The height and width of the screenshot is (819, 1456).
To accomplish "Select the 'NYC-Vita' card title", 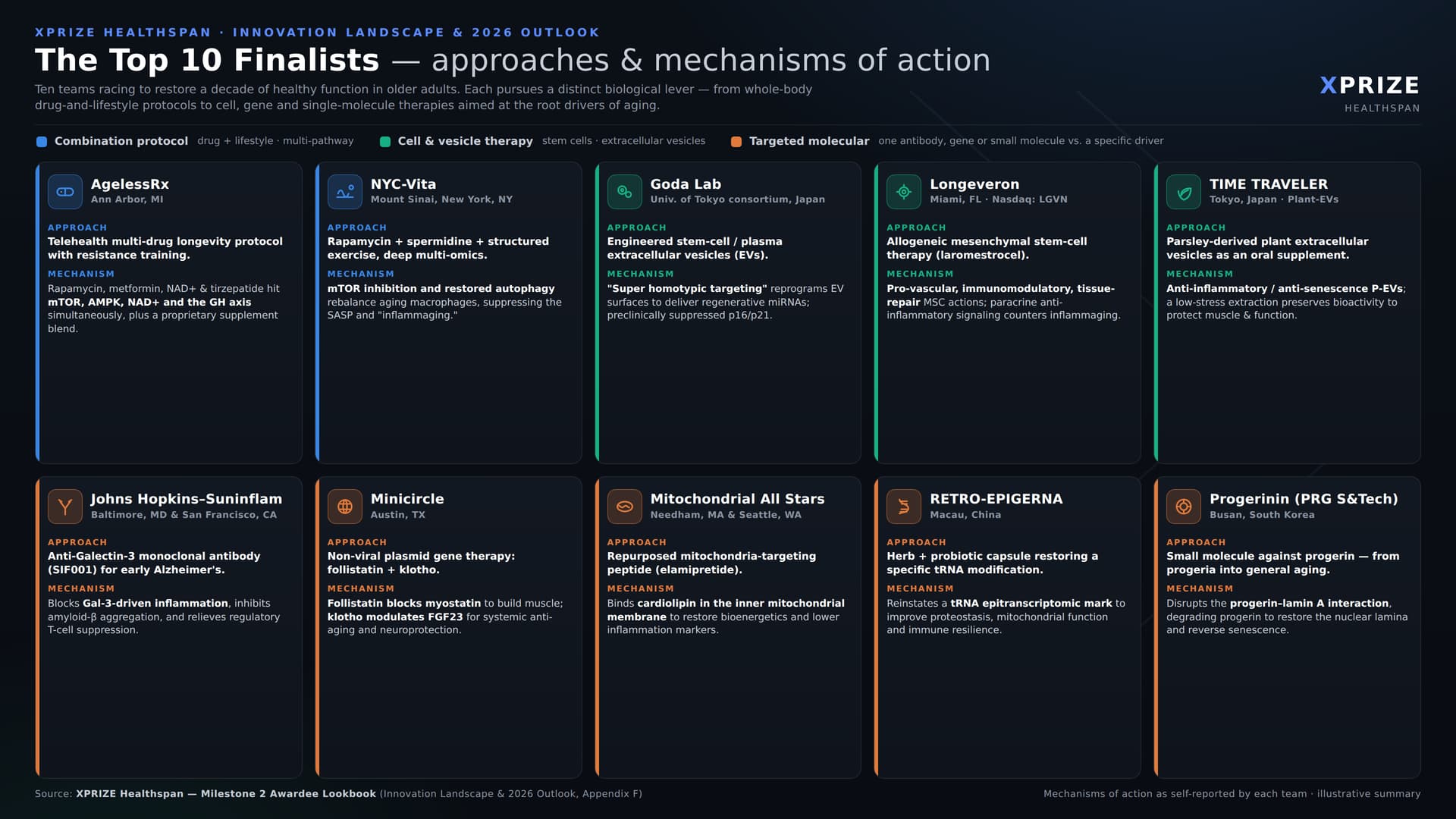I will [x=403, y=184].
